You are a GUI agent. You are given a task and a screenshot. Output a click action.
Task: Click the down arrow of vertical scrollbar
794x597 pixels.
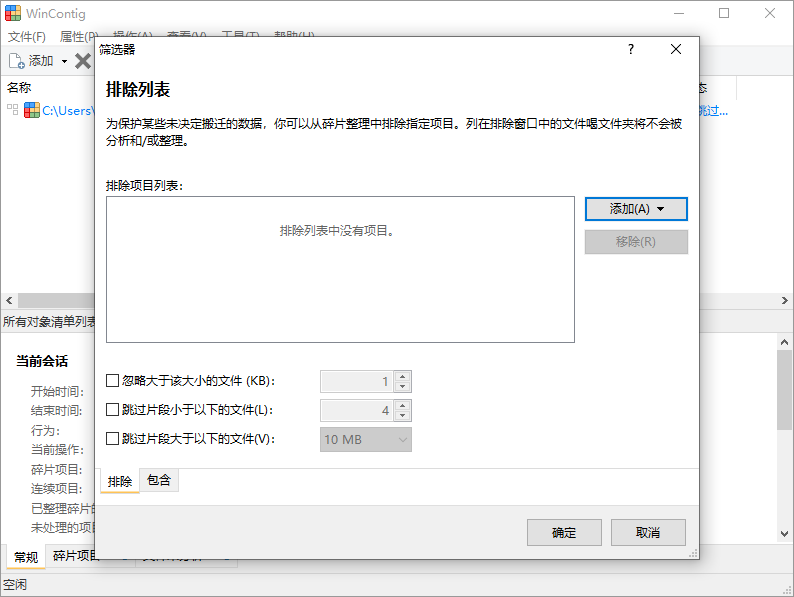[x=784, y=534]
